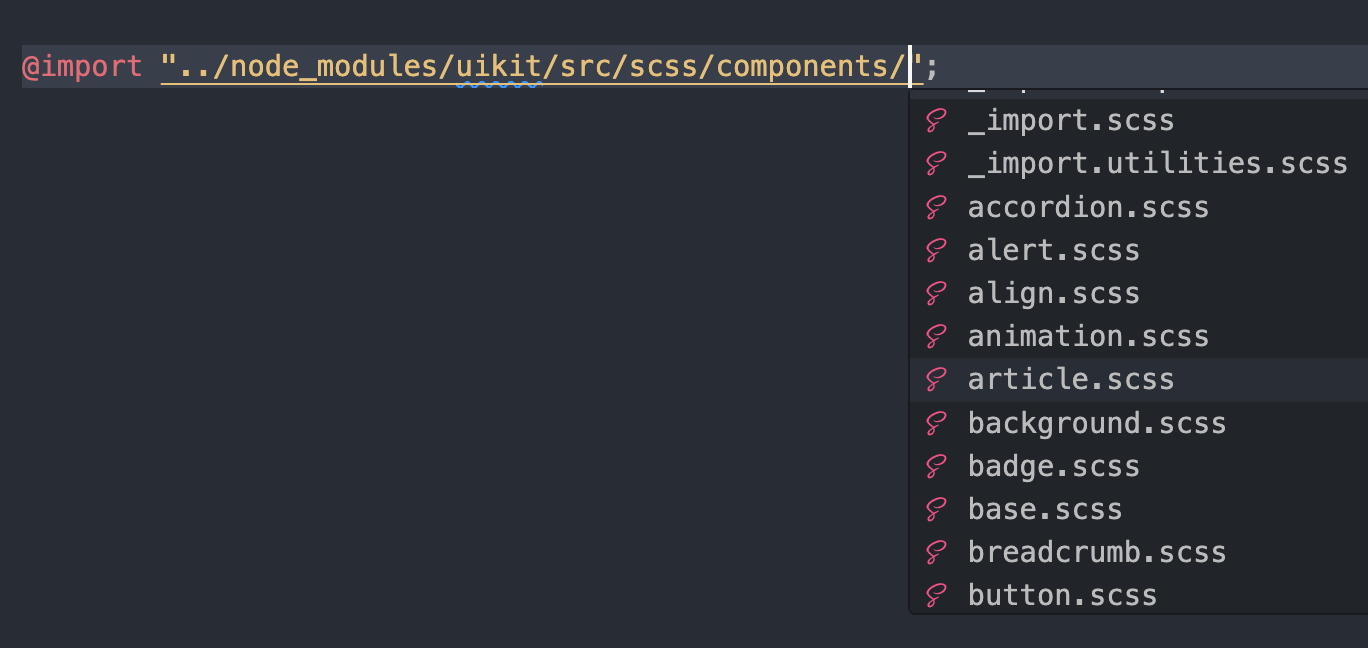This screenshot has width=1368, height=648.
Task: Select the _import.utilities.scss suggestion
Action: click(x=1157, y=164)
